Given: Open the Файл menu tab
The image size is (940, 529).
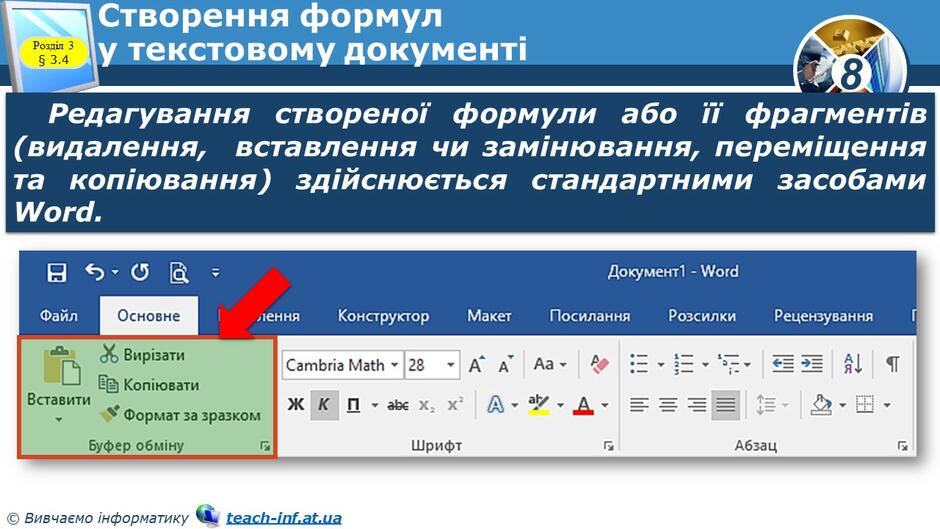Looking at the screenshot, I should [59, 316].
